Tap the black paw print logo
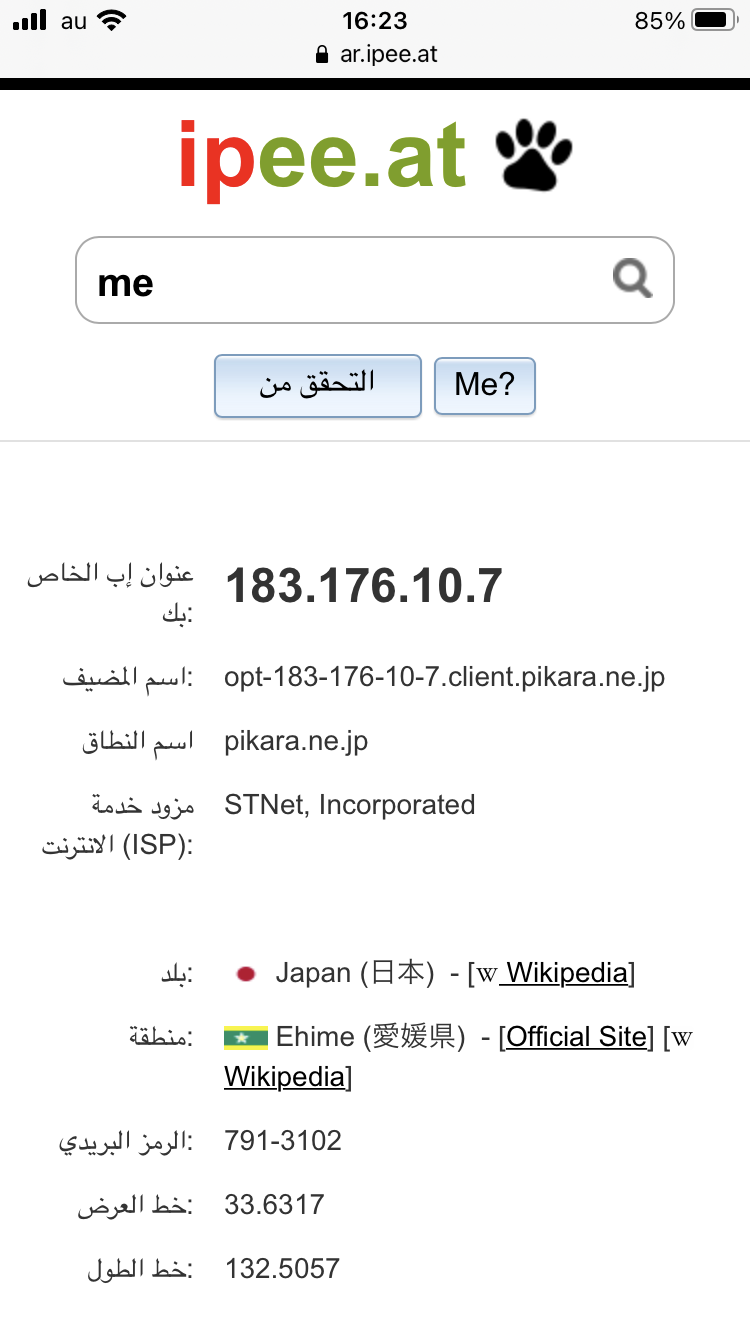Viewport: 750px width, 1334px height. (534, 156)
